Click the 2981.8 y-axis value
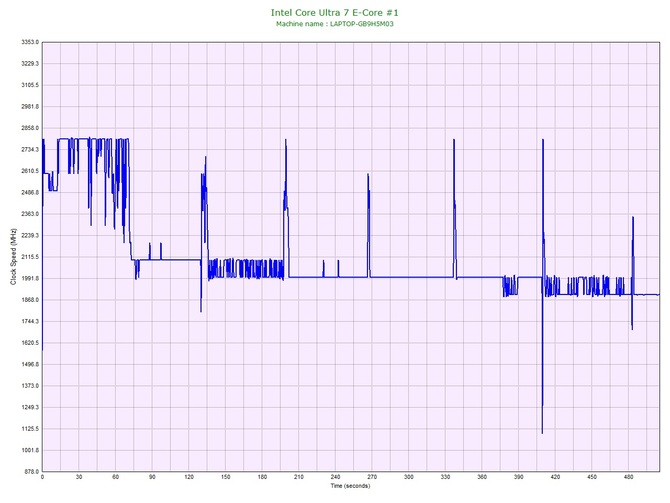 (x=30, y=107)
